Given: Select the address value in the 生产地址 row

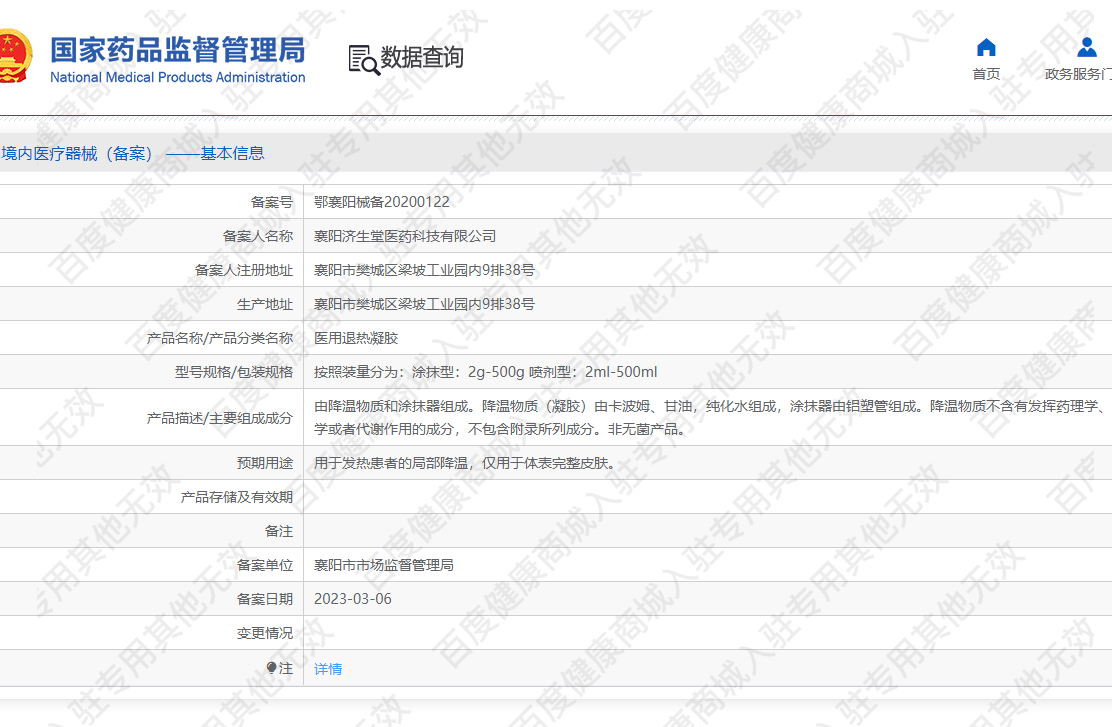Looking at the screenshot, I should [x=424, y=304].
